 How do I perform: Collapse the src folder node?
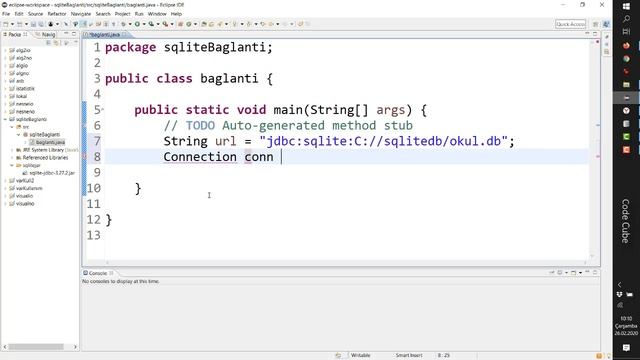click(x=12, y=127)
